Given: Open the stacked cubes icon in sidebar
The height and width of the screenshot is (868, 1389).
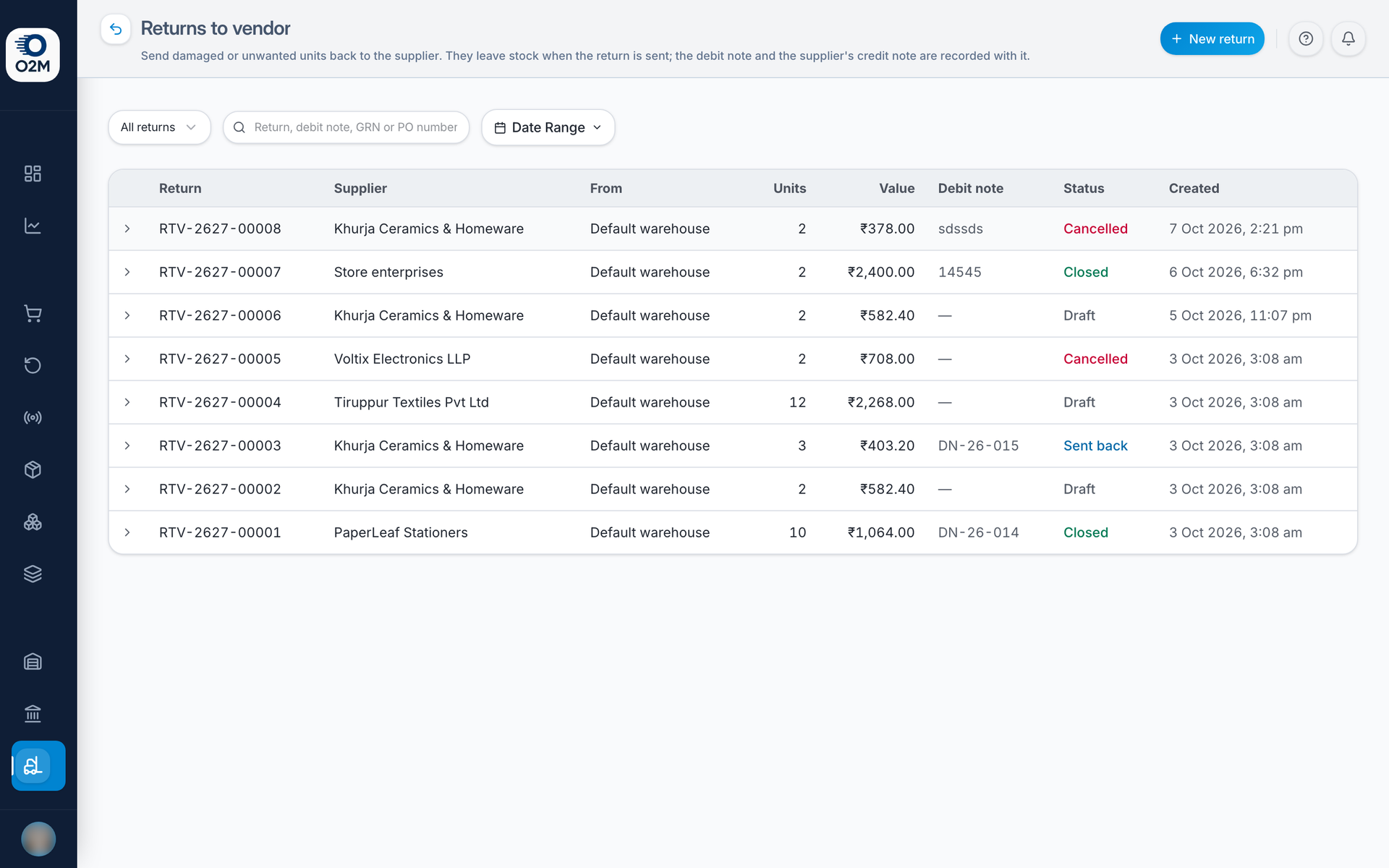Looking at the screenshot, I should tap(33, 522).
